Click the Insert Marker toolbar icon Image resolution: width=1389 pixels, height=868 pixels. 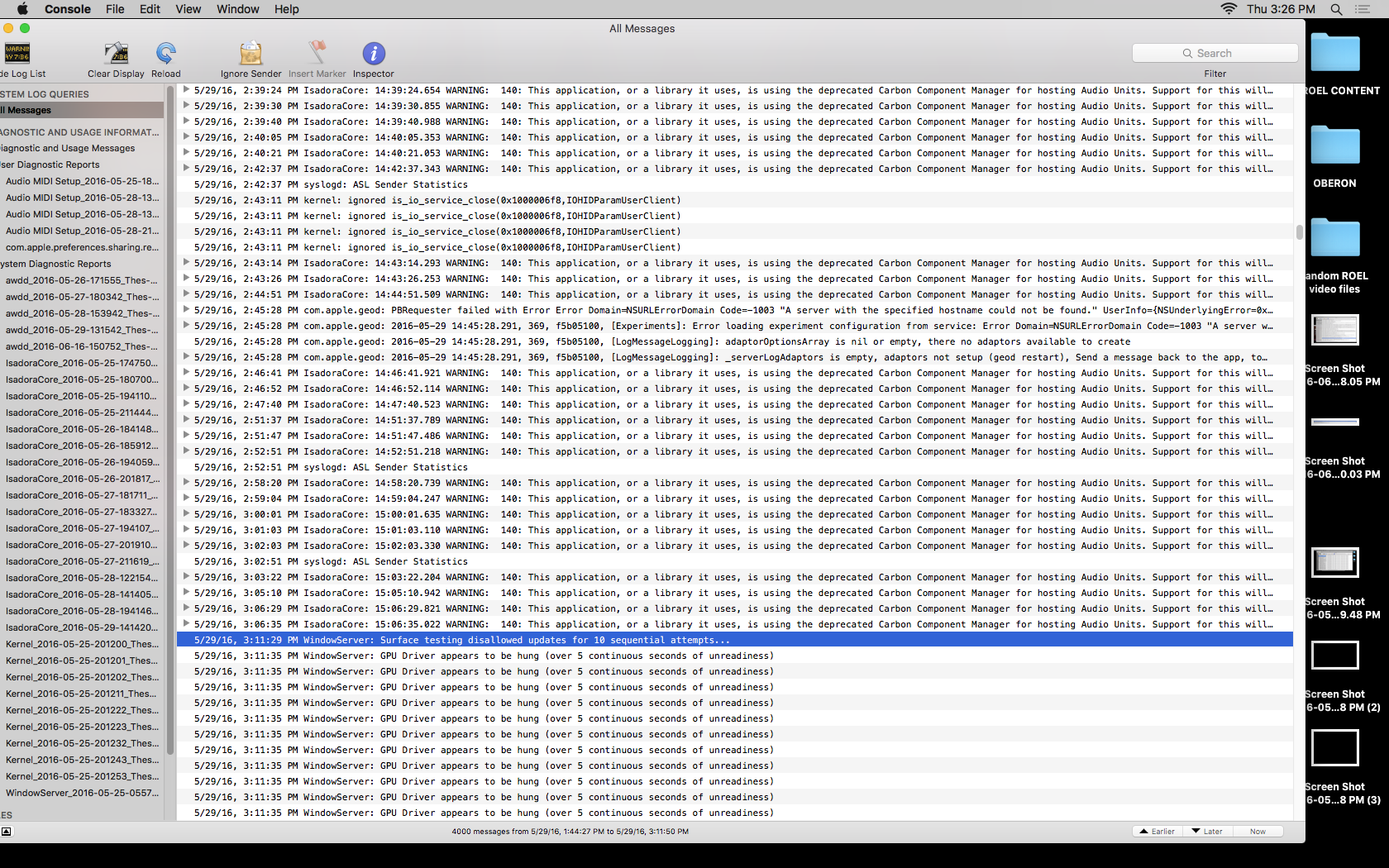coord(317,54)
